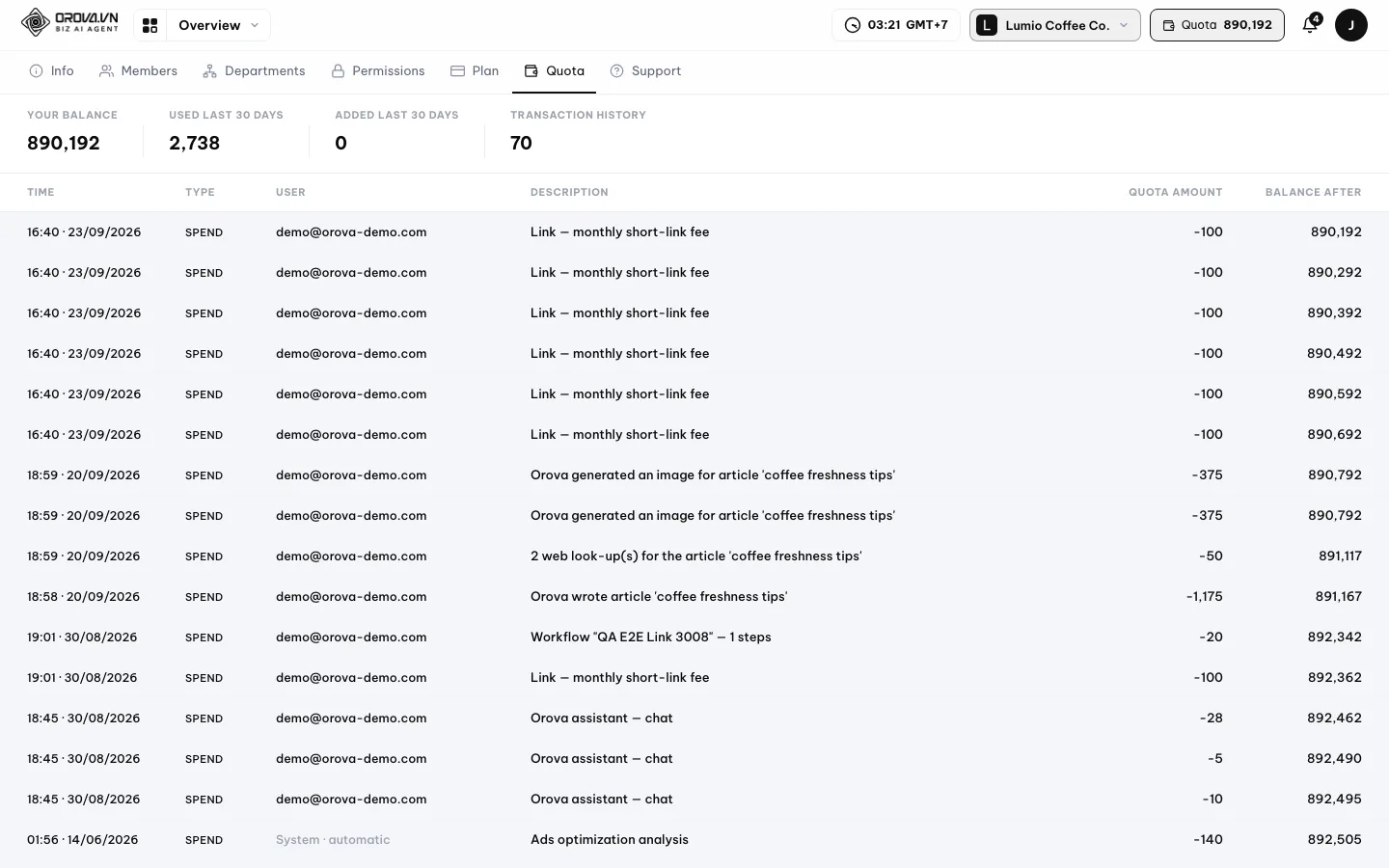Click the Workflow "QA E2E Link 3008" description
The image size is (1389, 868).
pos(651,637)
